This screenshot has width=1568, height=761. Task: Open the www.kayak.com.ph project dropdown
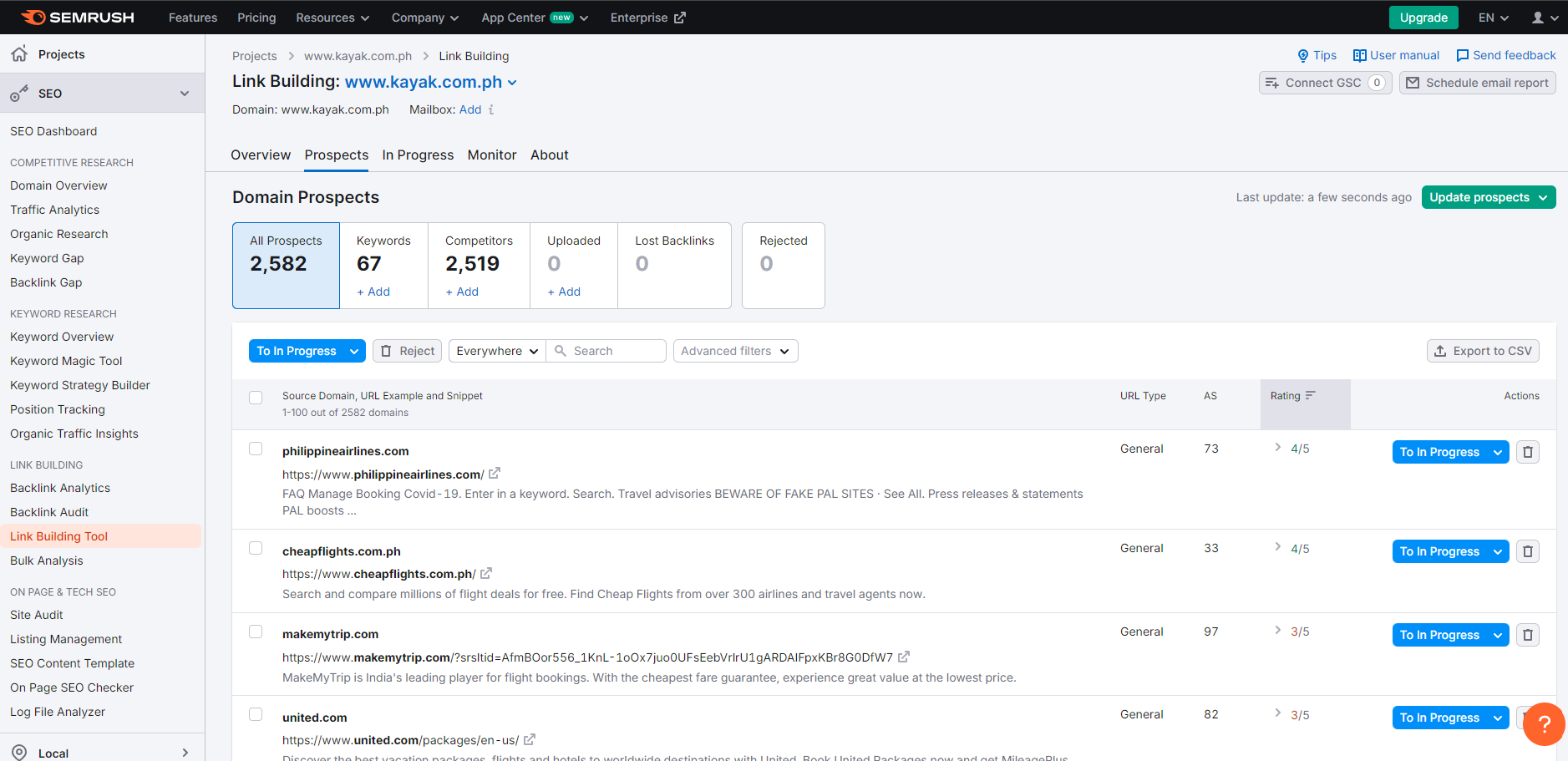pyautogui.click(x=431, y=82)
